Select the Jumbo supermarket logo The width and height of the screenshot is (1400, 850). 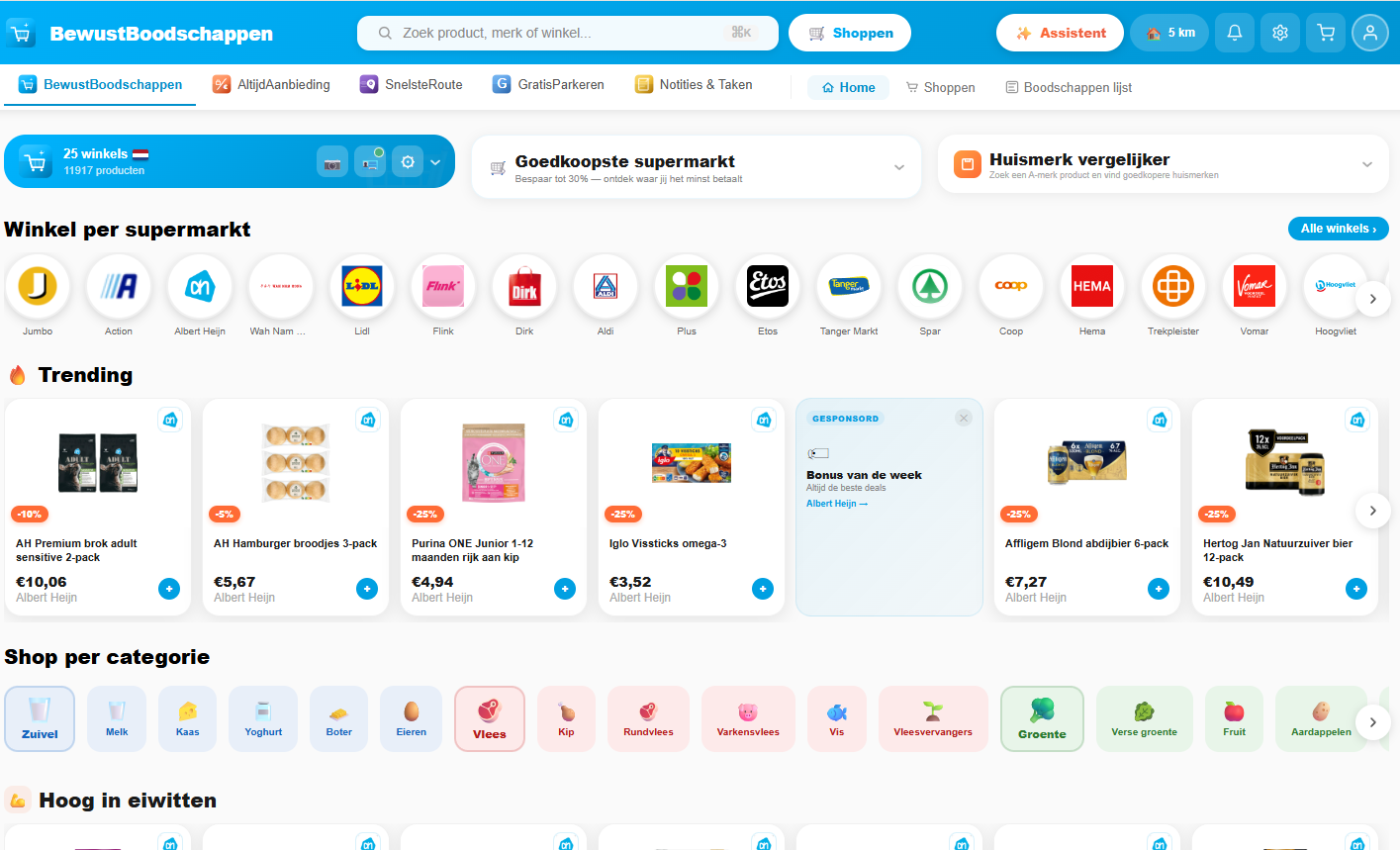pyautogui.click(x=38, y=288)
